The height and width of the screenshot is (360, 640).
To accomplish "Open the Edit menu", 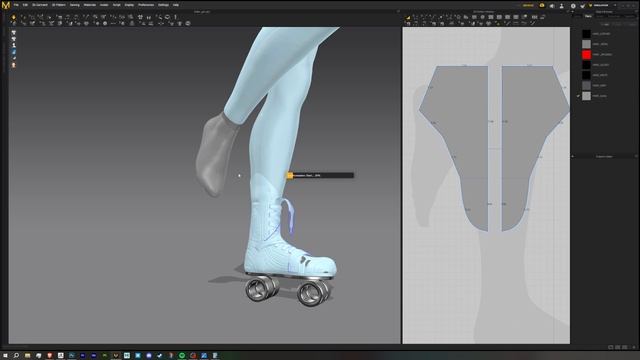I will tap(25, 5).
